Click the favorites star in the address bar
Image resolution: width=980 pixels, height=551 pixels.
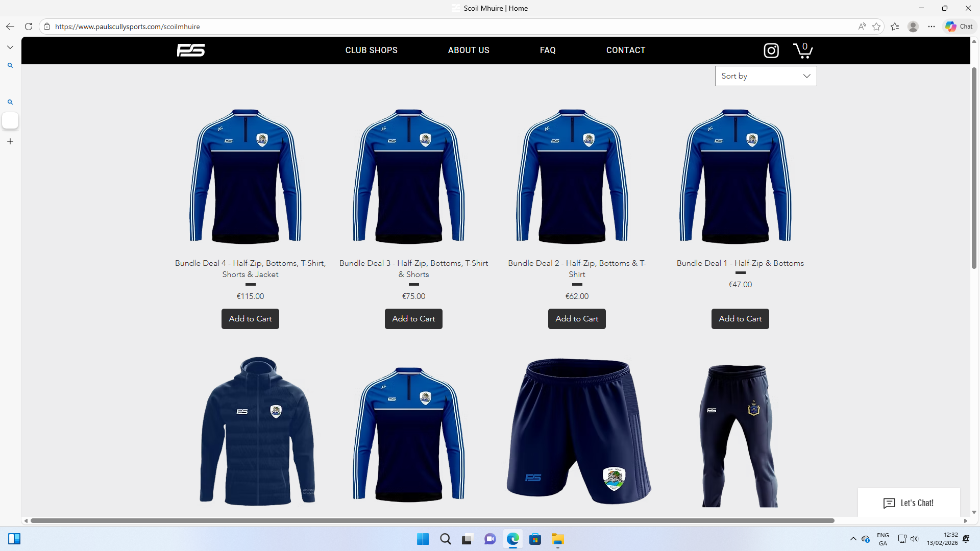(876, 26)
